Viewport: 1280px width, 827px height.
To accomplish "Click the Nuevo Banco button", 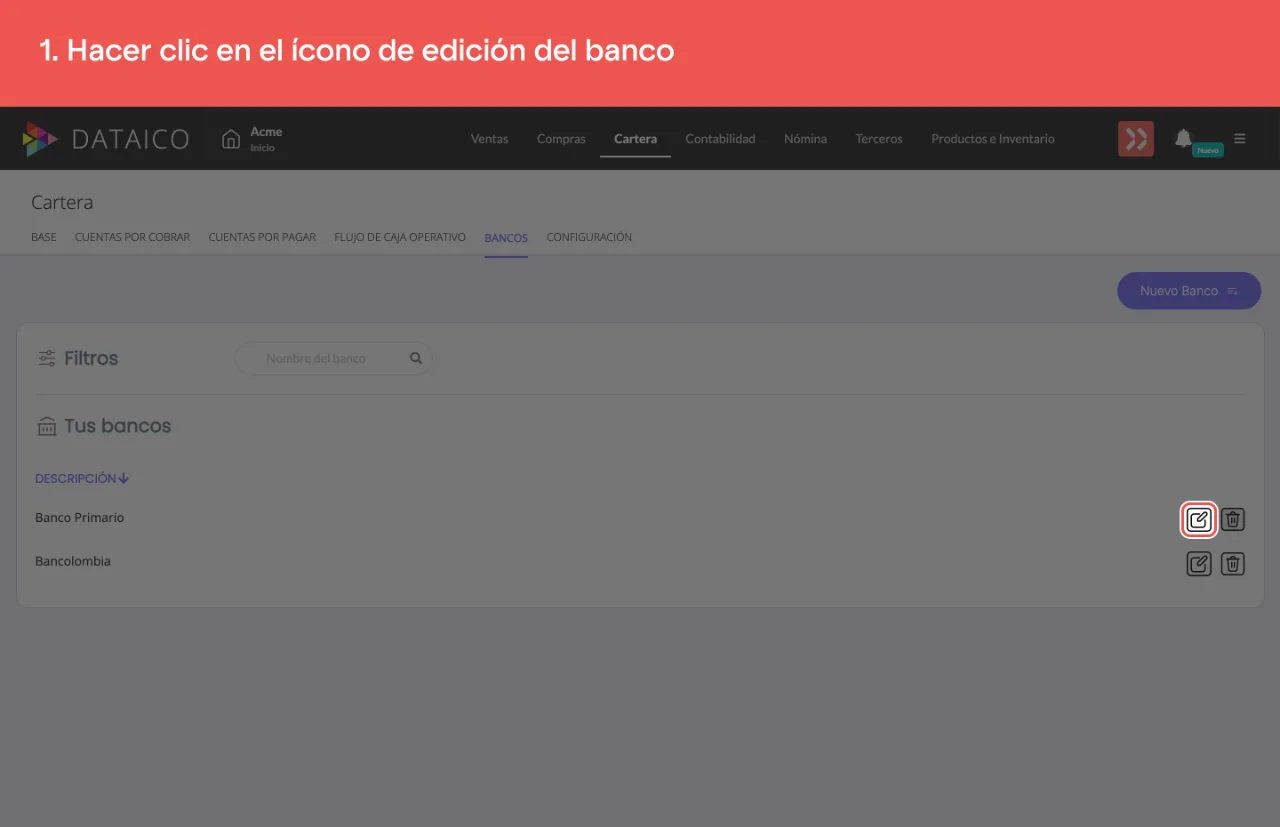I will pos(1189,291).
